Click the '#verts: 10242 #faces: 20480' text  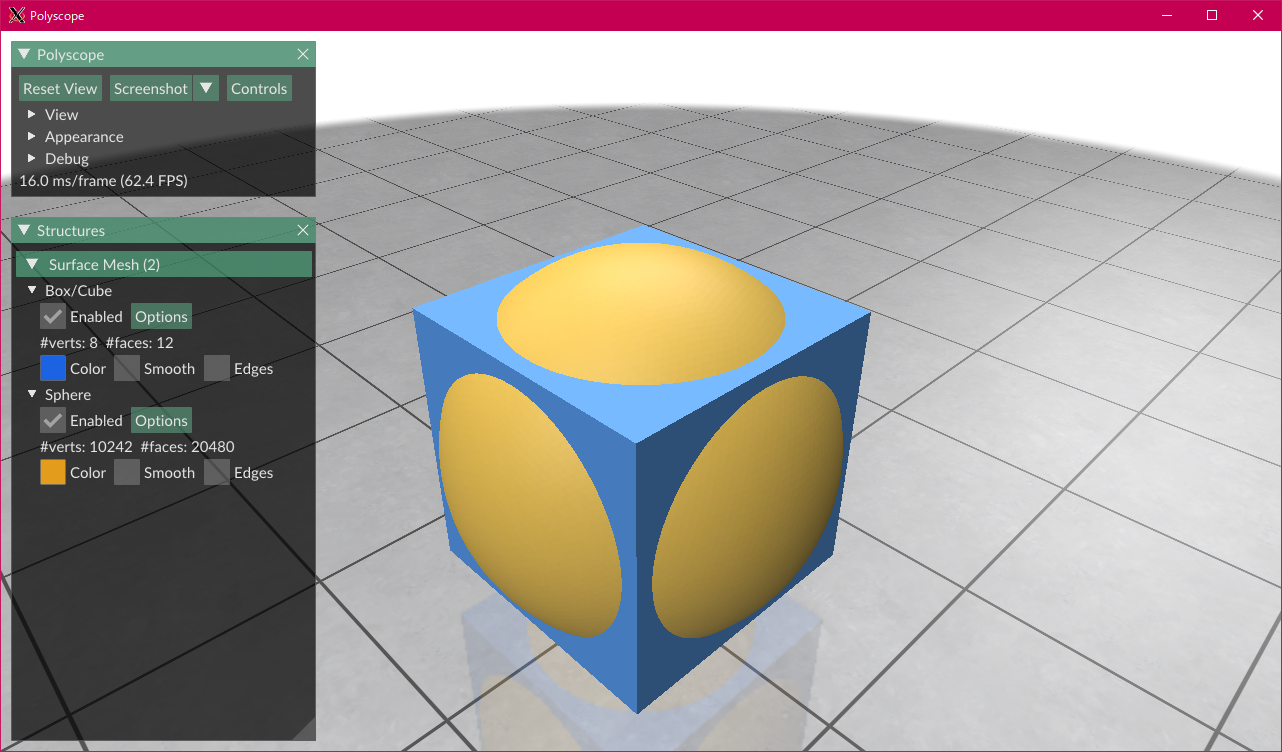tap(138, 447)
